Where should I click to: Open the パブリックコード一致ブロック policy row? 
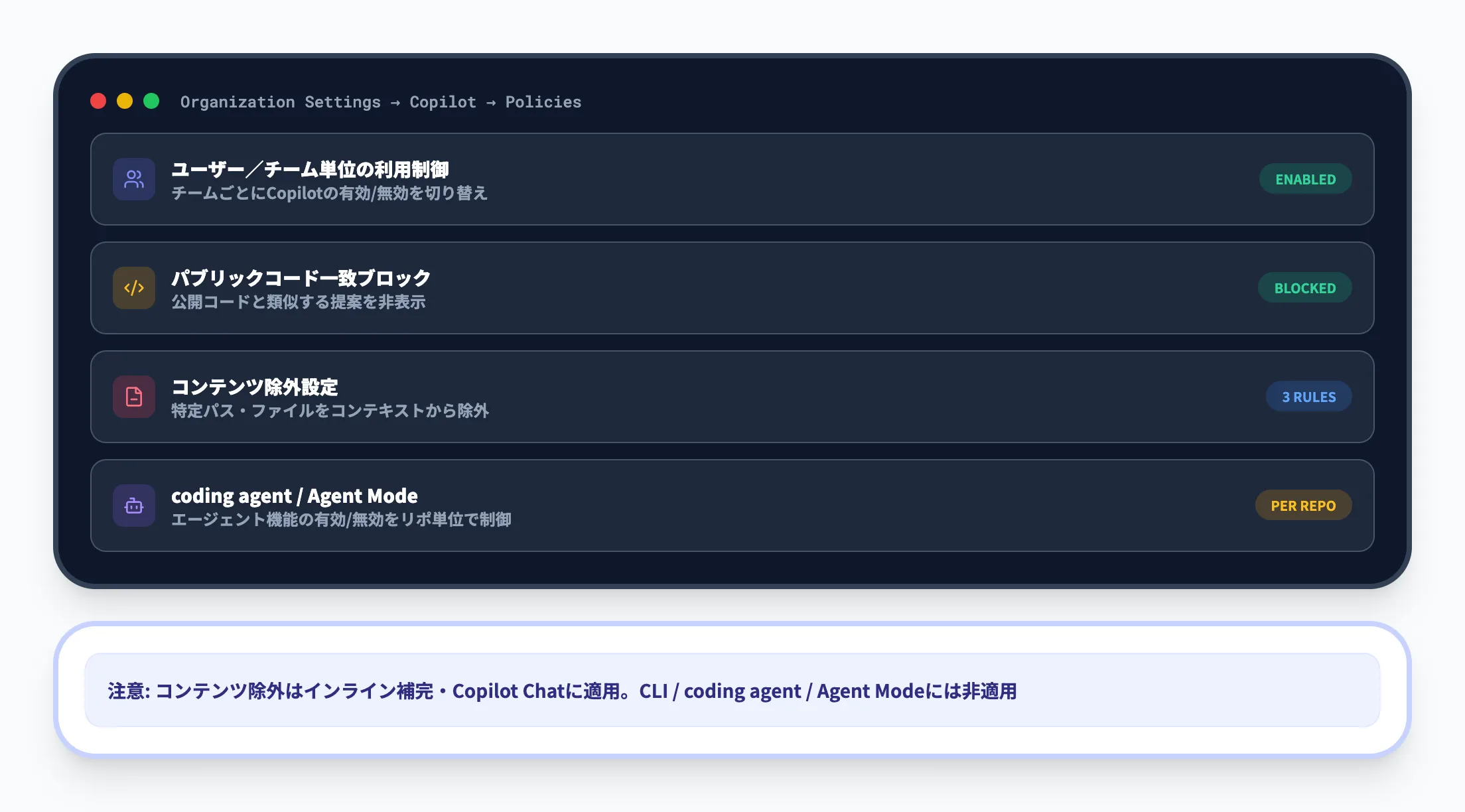point(730,288)
